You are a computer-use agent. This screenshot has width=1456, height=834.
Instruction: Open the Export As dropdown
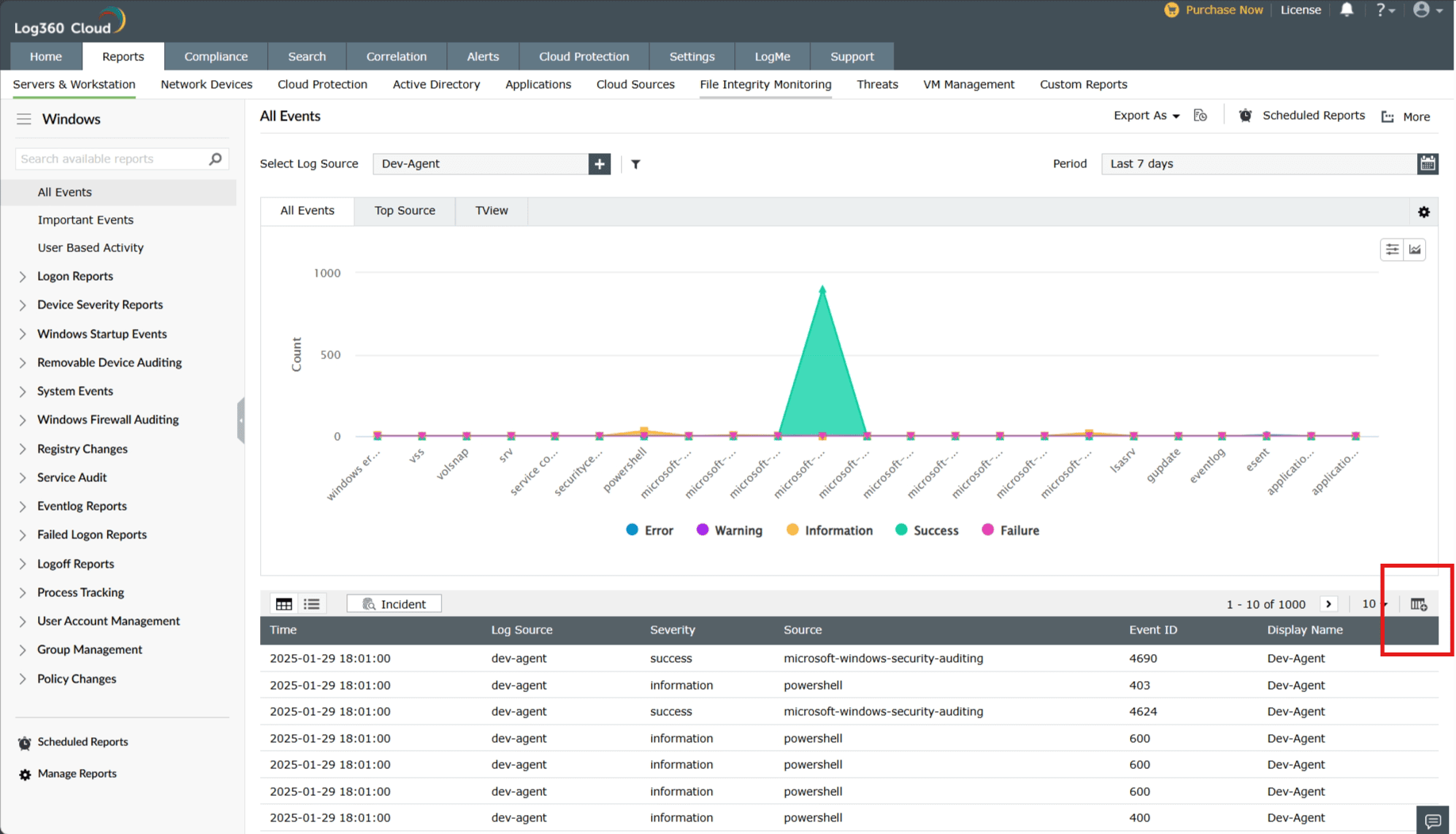coord(1146,116)
